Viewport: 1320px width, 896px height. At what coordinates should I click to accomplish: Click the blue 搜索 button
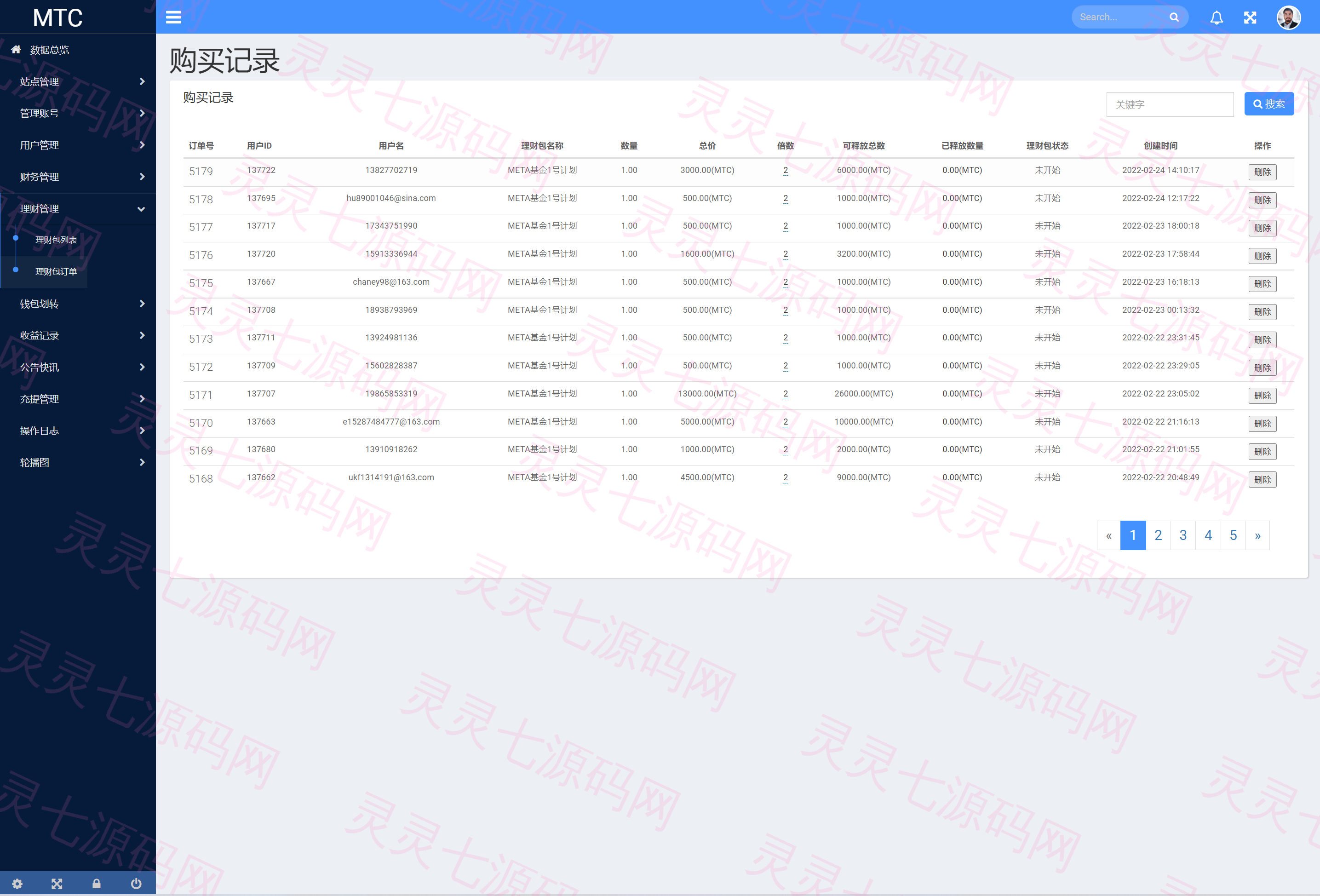tap(1268, 104)
